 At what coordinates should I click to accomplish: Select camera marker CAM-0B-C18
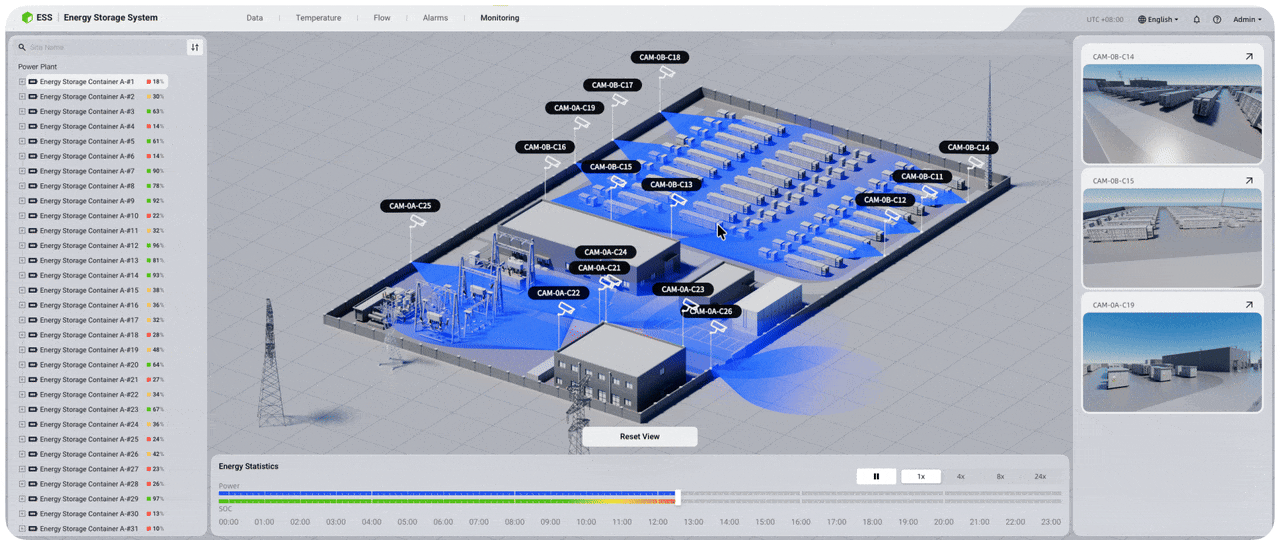point(660,57)
